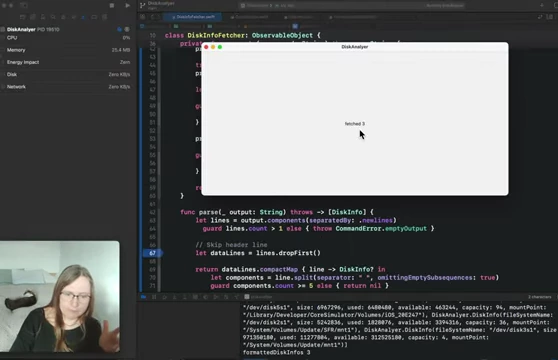The width and height of the screenshot is (558, 360).
Task: Open the Bookmarks navigator icon
Action: (x=43, y=17)
